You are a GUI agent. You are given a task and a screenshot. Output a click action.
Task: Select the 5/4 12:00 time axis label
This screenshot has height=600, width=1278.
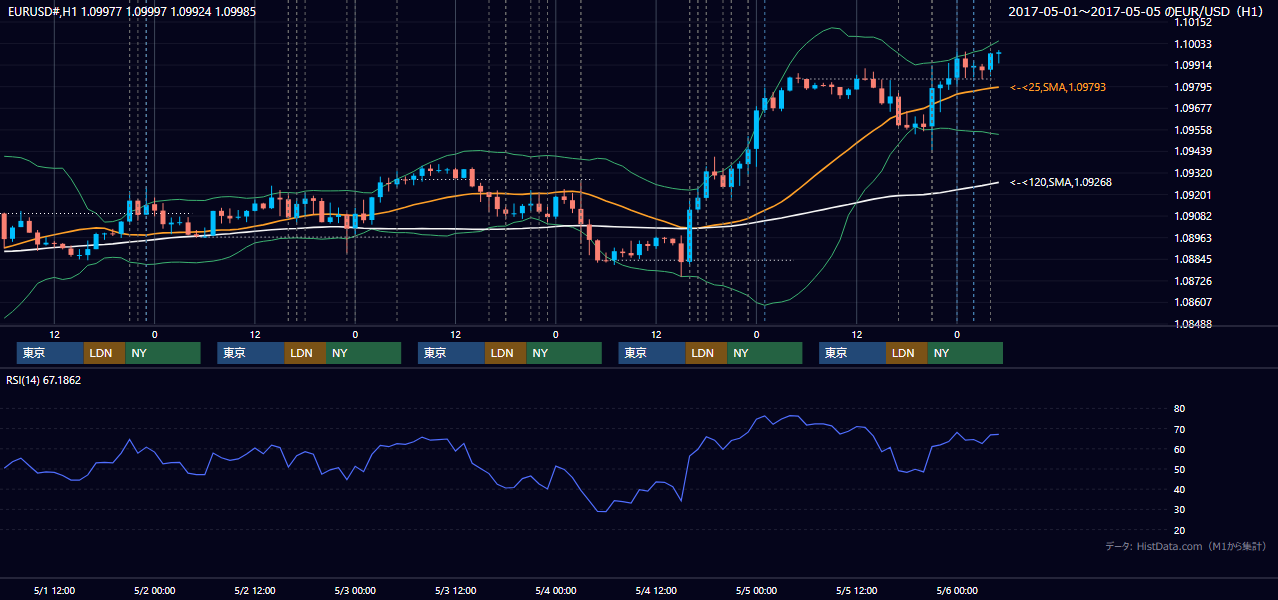[x=656, y=590]
